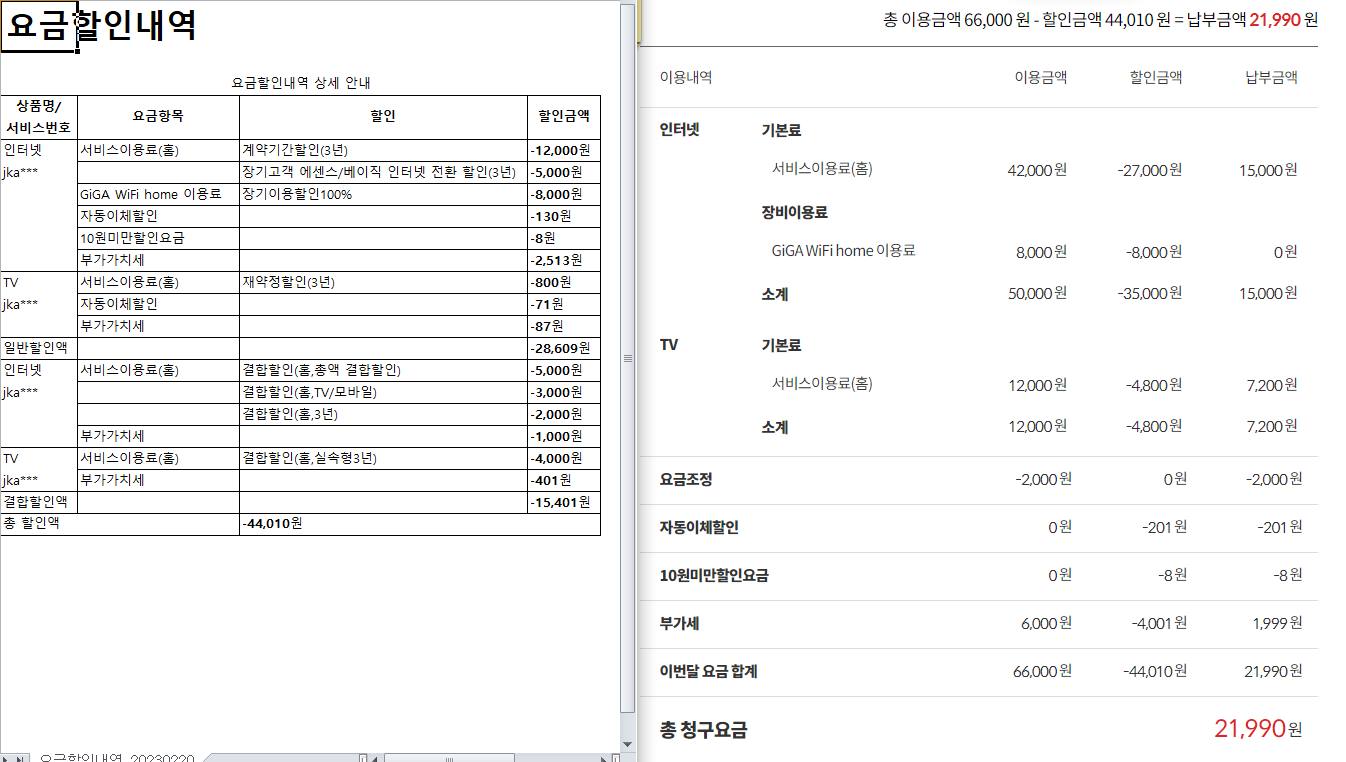Select the 상품명/서비스번호 header cell
This screenshot has height=762, width=1346.
[x=38, y=117]
